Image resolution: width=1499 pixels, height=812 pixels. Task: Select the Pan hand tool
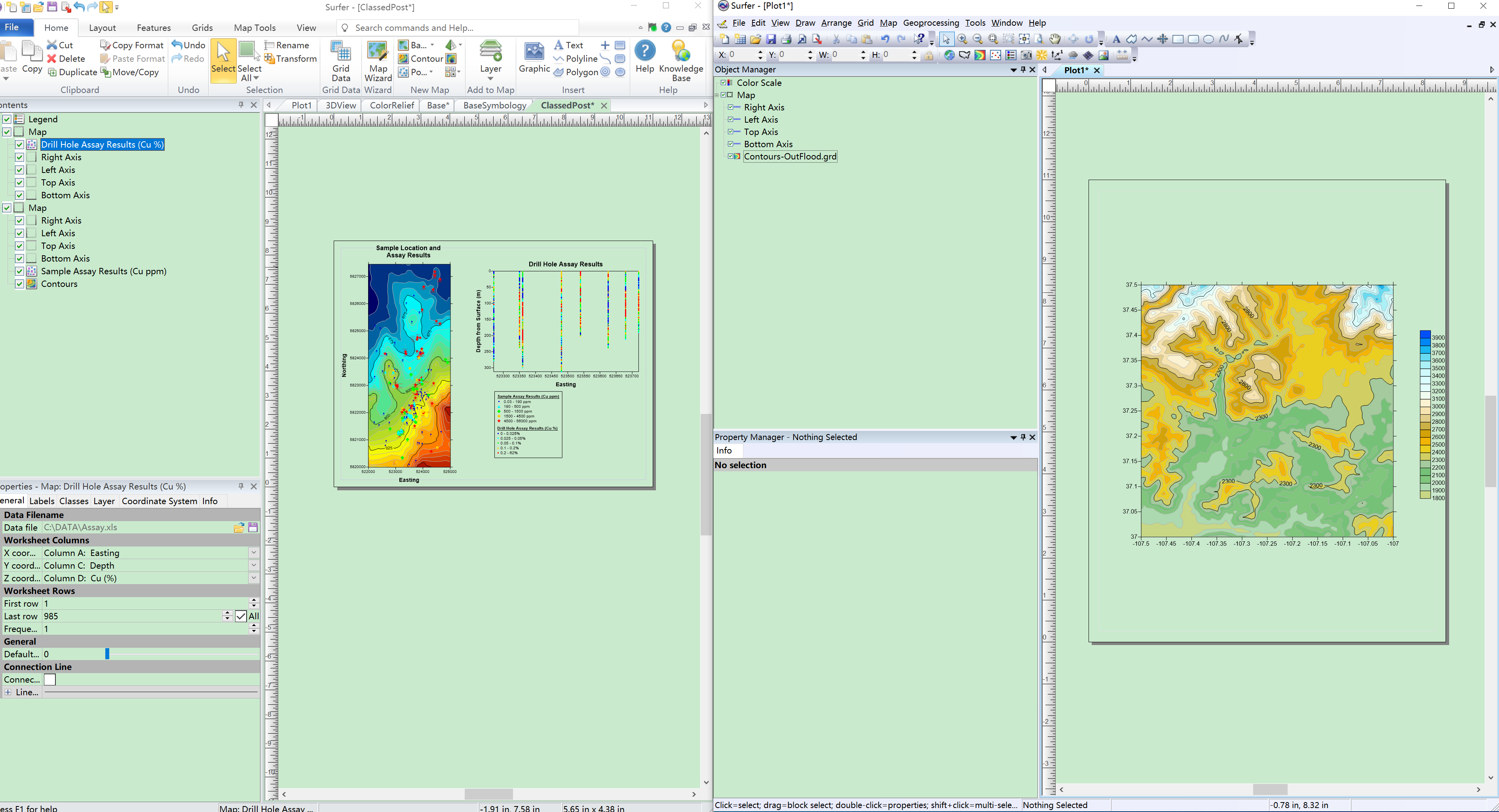(x=1055, y=39)
